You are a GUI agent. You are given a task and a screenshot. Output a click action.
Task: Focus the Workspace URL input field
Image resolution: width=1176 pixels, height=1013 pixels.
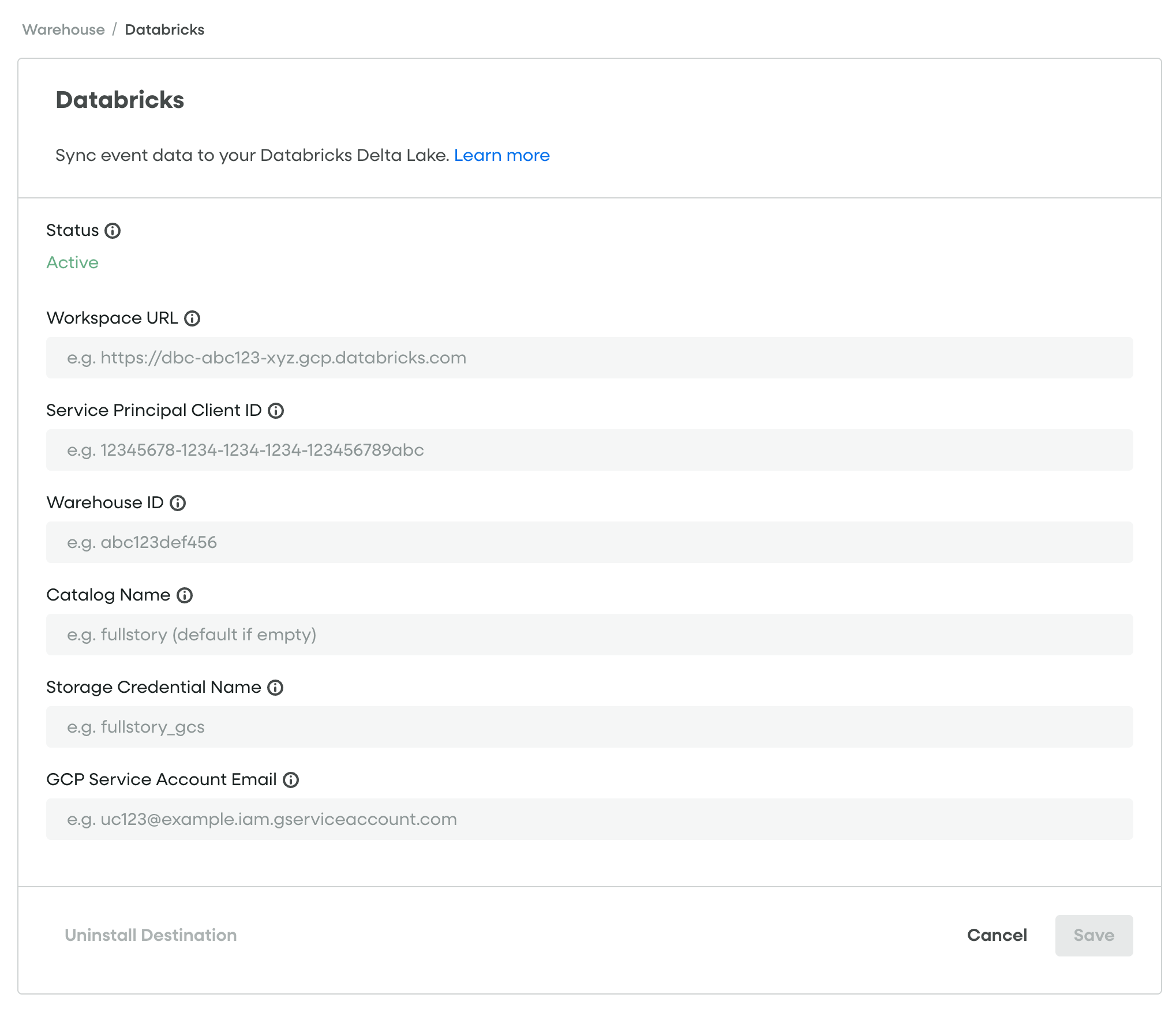[589, 358]
